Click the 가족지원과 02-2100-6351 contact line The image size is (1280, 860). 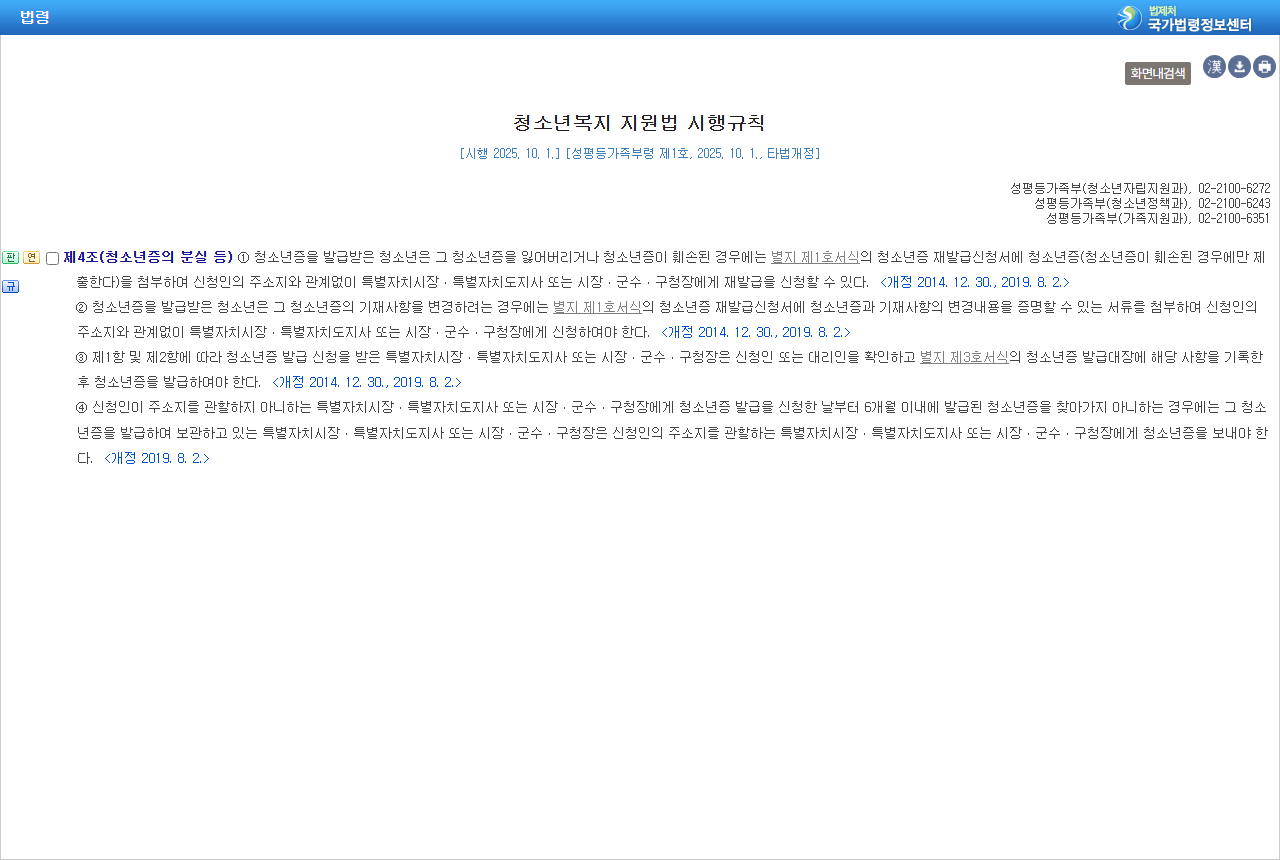[1158, 218]
